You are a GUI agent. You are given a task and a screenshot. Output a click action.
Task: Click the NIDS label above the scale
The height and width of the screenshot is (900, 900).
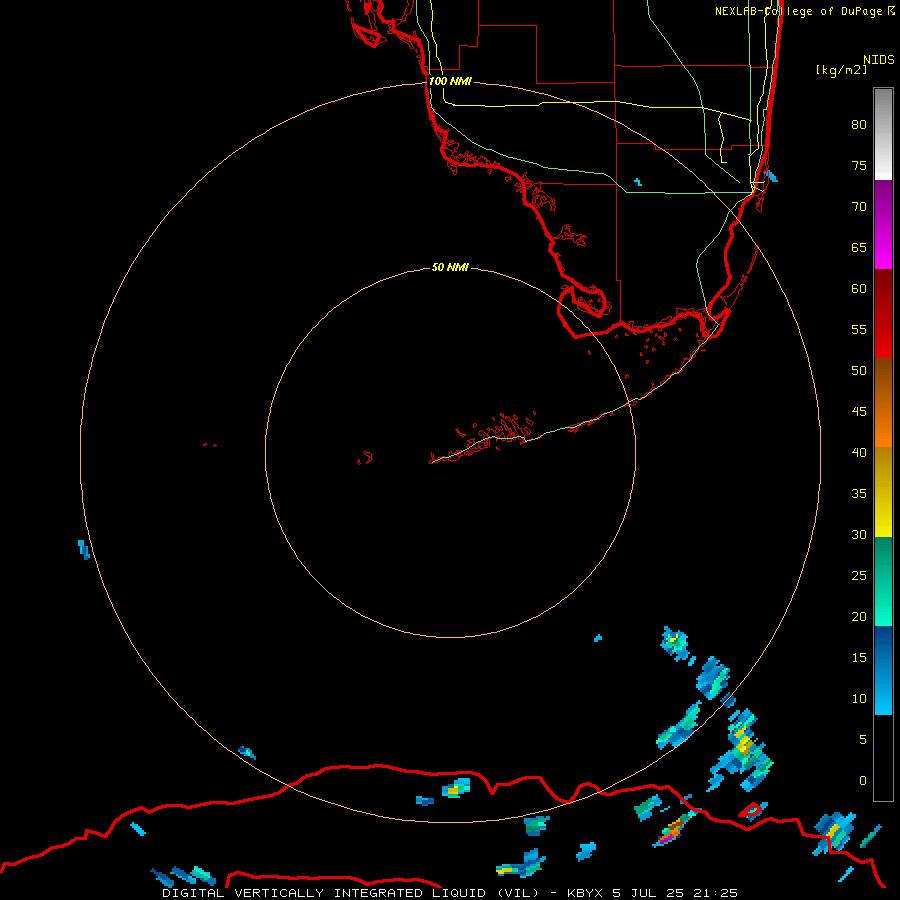pyautogui.click(x=879, y=60)
